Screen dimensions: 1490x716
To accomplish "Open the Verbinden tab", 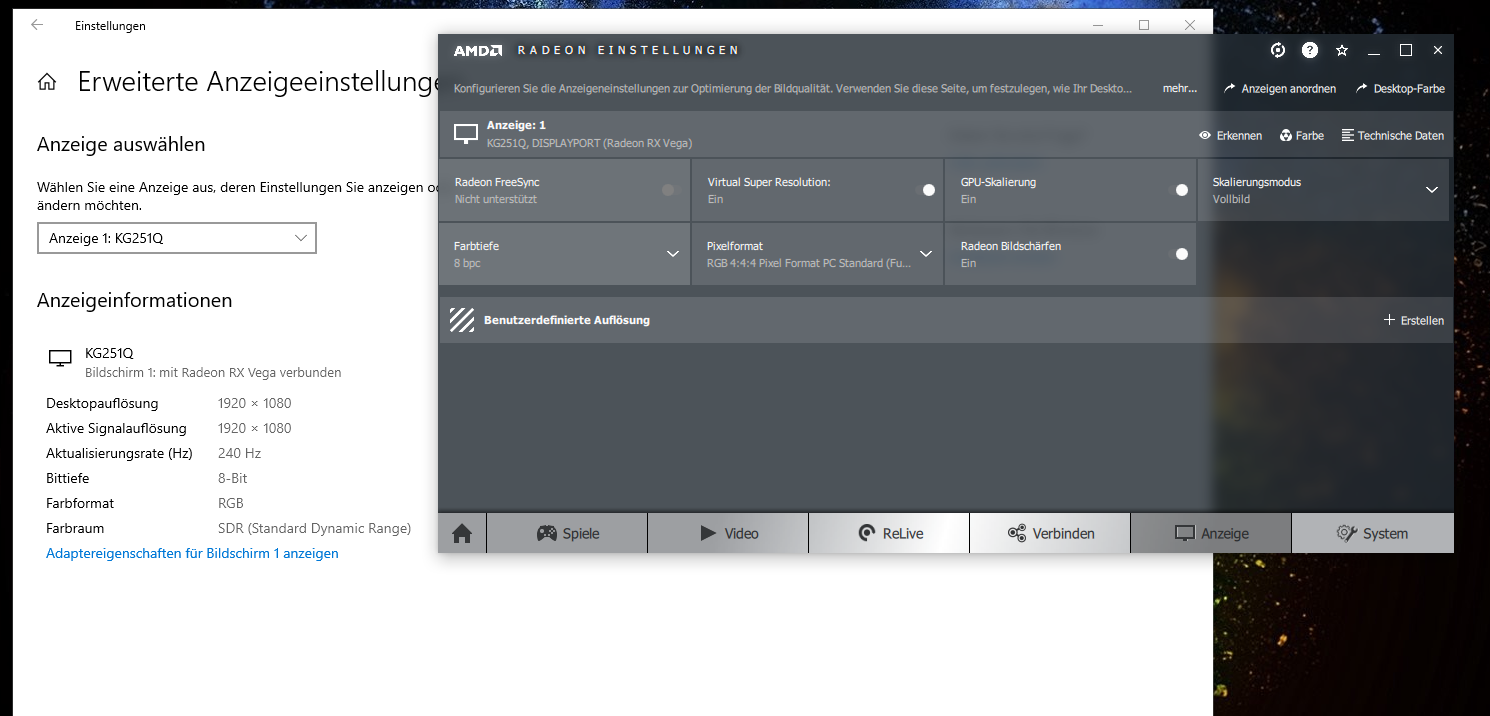I will [x=1050, y=533].
